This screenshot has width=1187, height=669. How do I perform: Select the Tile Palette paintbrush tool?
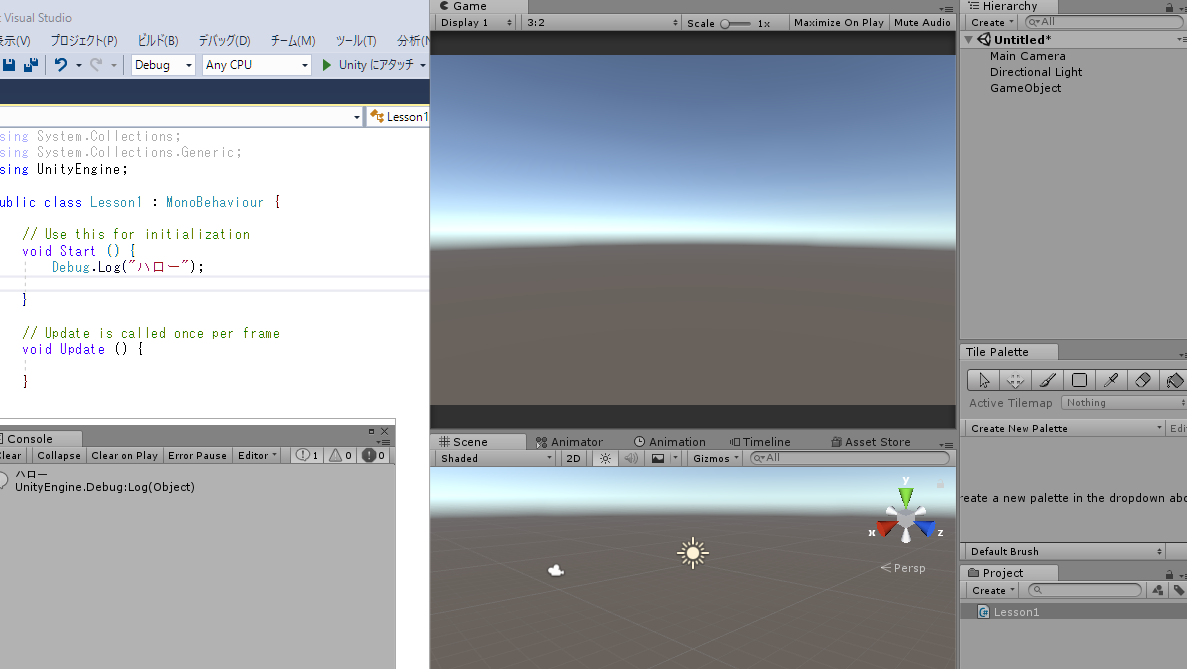(x=1047, y=380)
